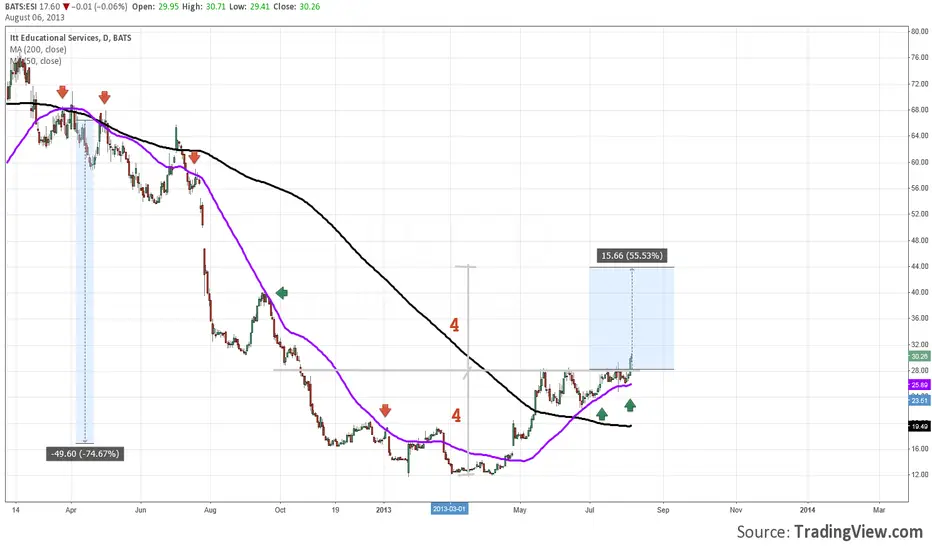The height and width of the screenshot is (550, 932).
Task: Click the highlighted 2013-03-01 date marker
Action: point(449,509)
